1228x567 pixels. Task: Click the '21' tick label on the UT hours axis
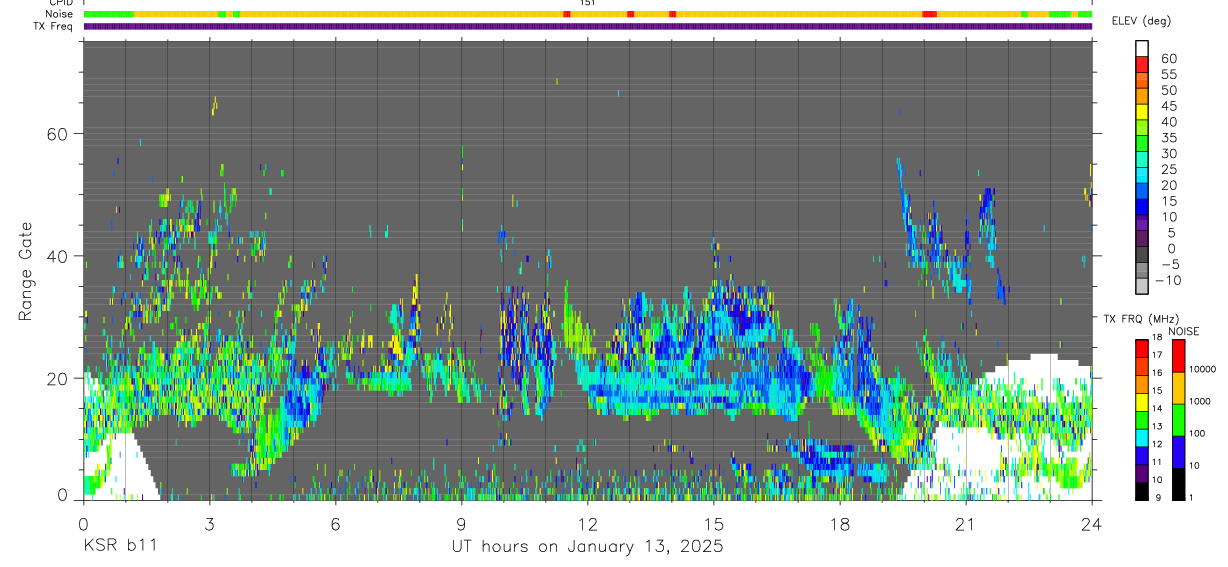[x=965, y=524]
